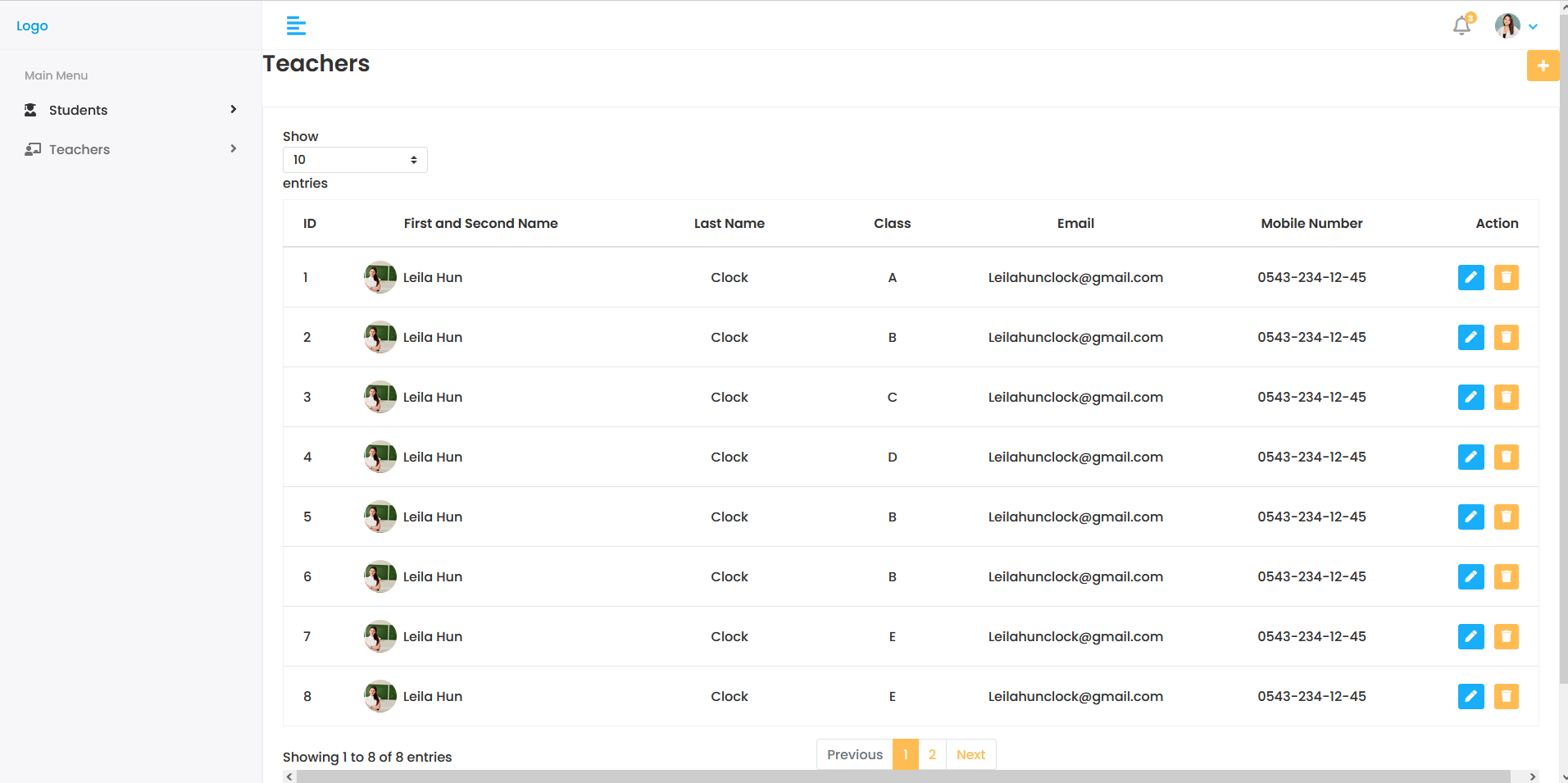Click Leila Hun's avatar in row 3
1568x783 pixels.
379,397
